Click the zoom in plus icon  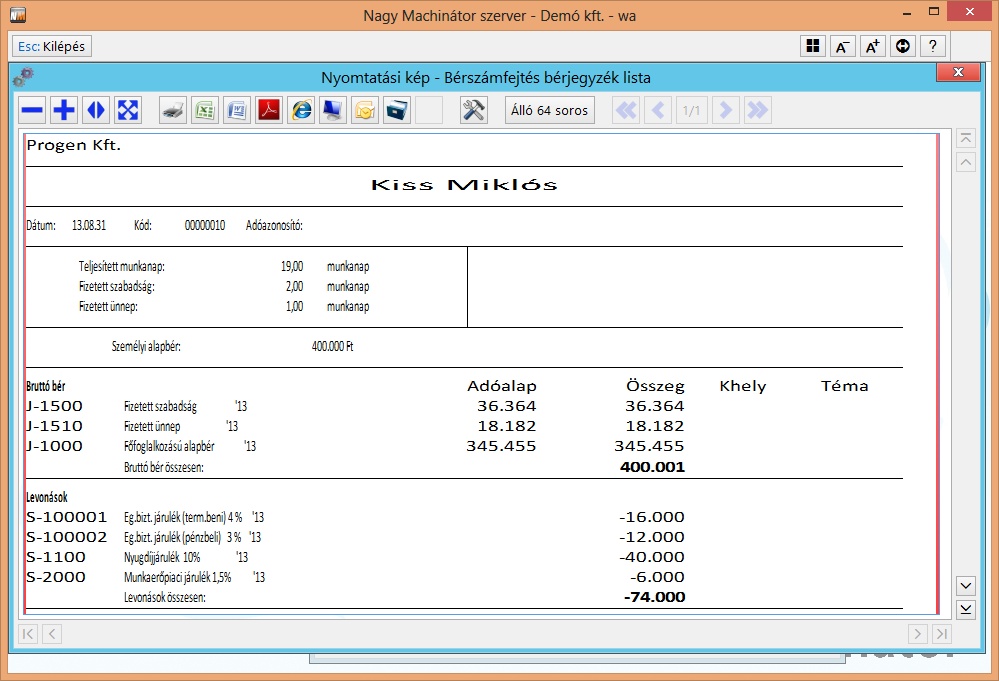[65, 110]
